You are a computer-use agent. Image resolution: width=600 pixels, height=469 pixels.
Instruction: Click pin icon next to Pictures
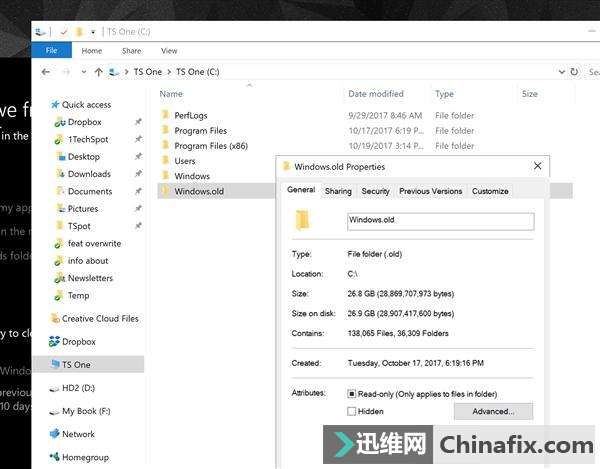point(138,208)
